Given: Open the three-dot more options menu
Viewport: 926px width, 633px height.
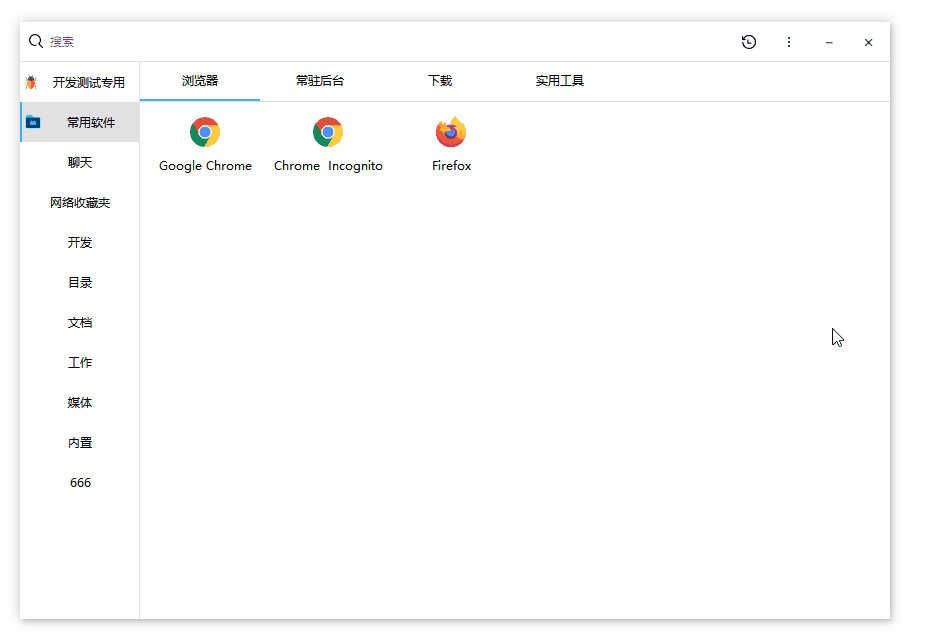Looking at the screenshot, I should coord(788,42).
